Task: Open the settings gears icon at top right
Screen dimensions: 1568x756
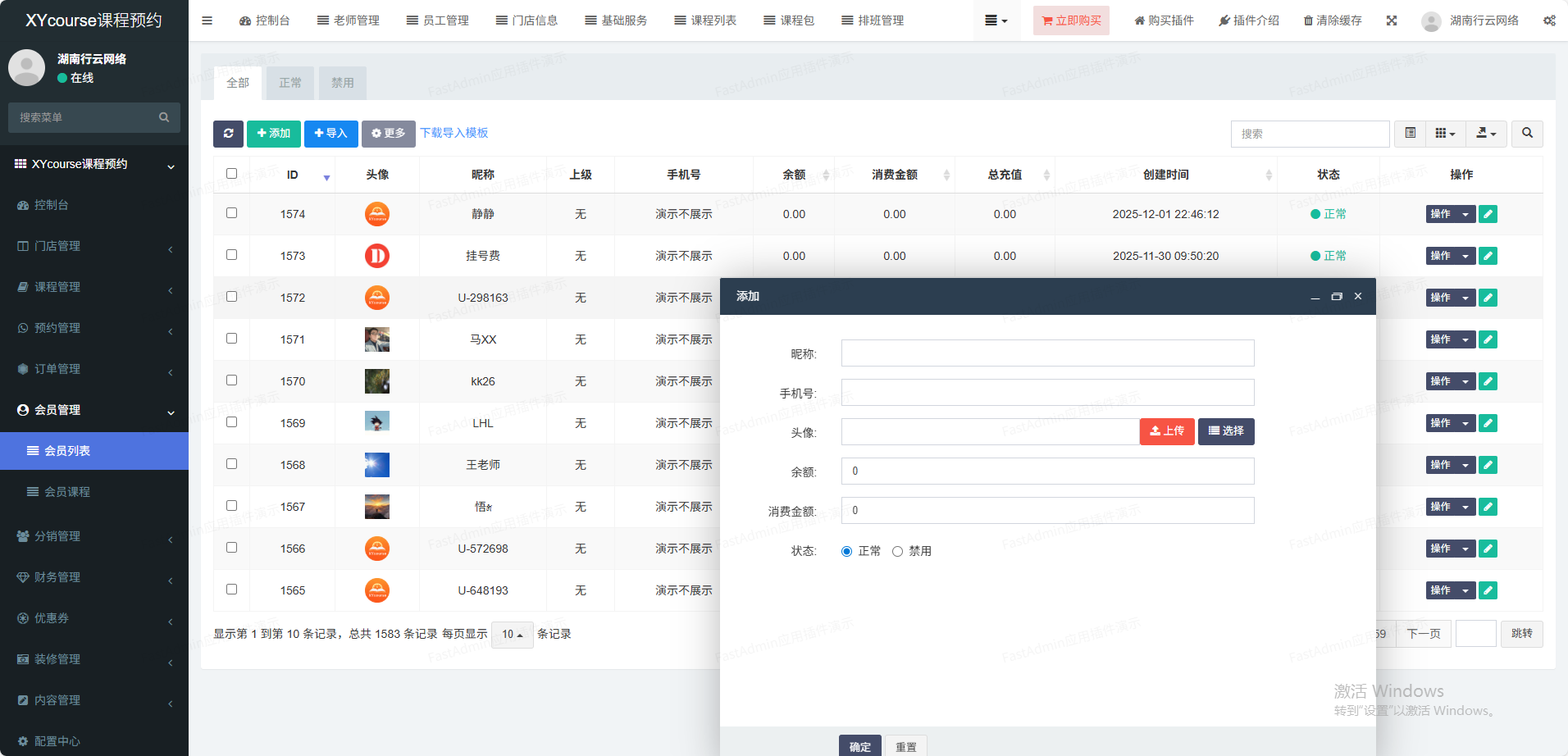Action: [x=1549, y=20]
